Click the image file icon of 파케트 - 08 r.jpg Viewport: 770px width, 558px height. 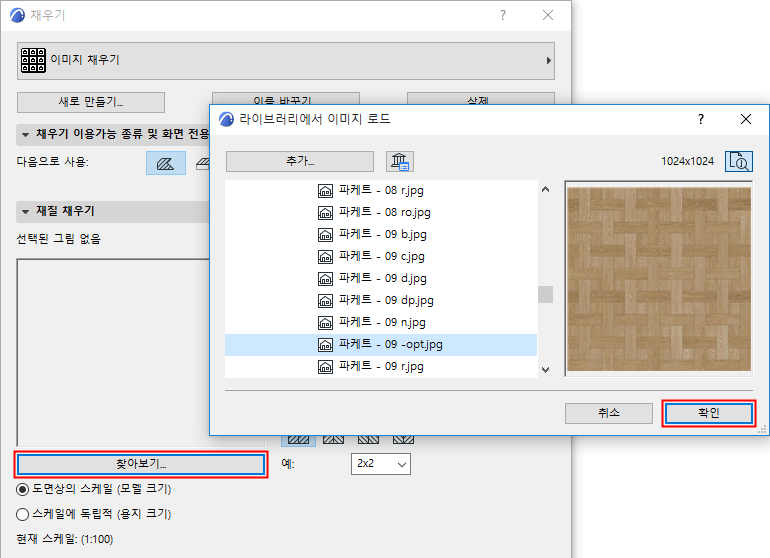[325, 191]
